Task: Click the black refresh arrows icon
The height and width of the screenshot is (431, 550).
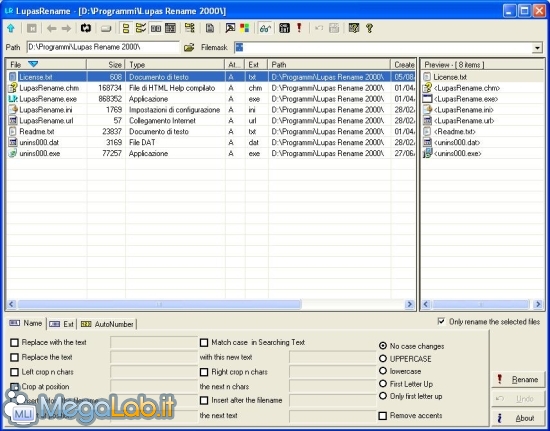Action: click(86, 28)
